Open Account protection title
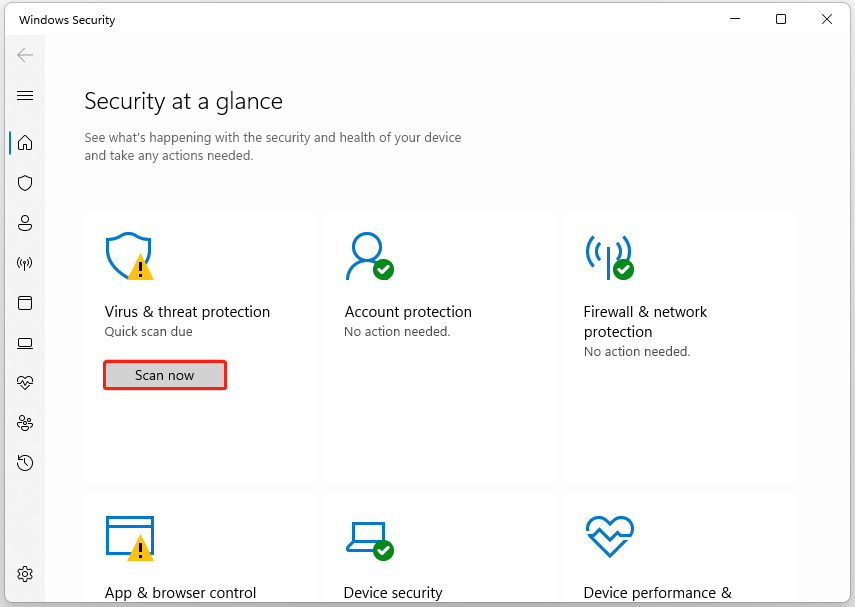The image size is (855, 607). coord(408,312)
